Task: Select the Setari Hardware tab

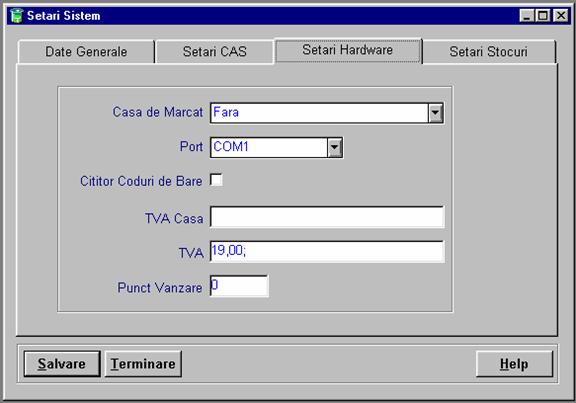Action: (x=348, y=50)
